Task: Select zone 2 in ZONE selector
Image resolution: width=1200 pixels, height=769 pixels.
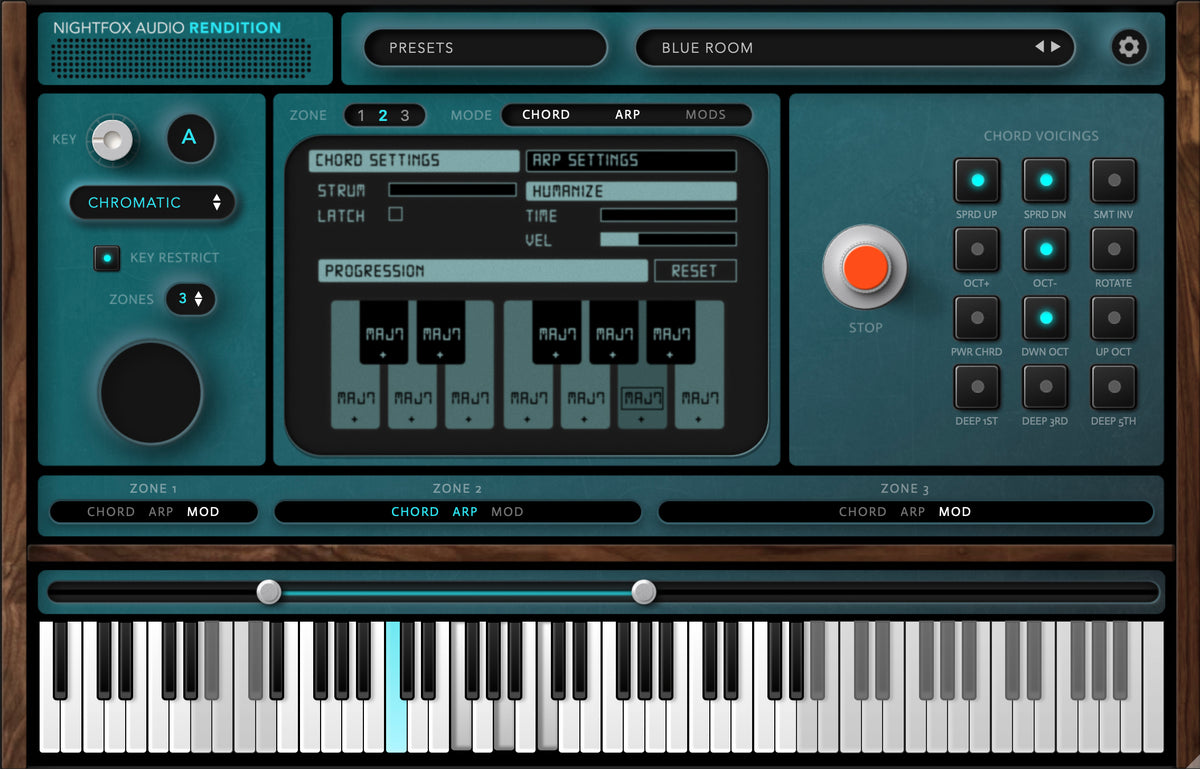Action: click(383, 115)
